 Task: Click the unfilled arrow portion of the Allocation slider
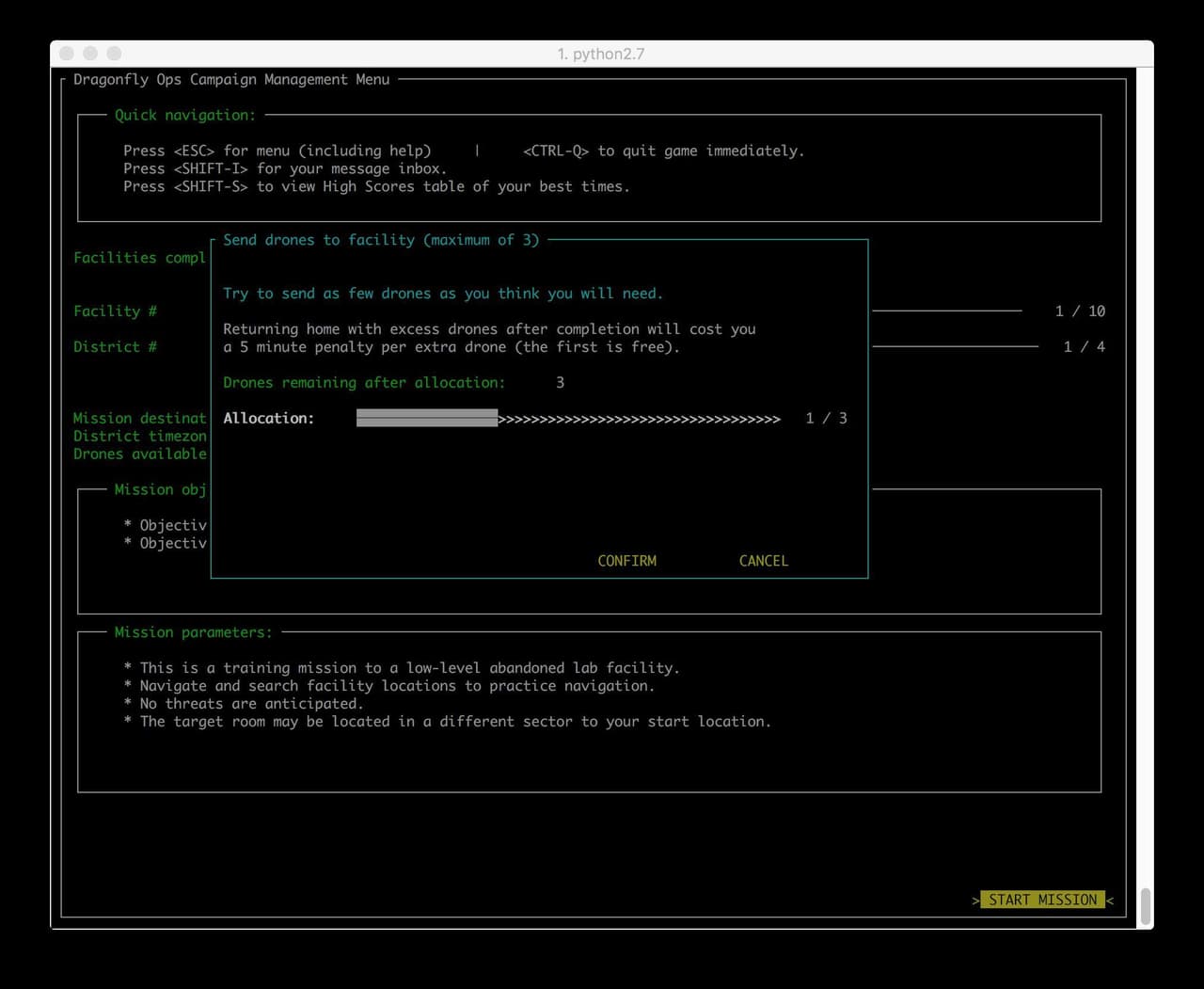pos(639,419)
